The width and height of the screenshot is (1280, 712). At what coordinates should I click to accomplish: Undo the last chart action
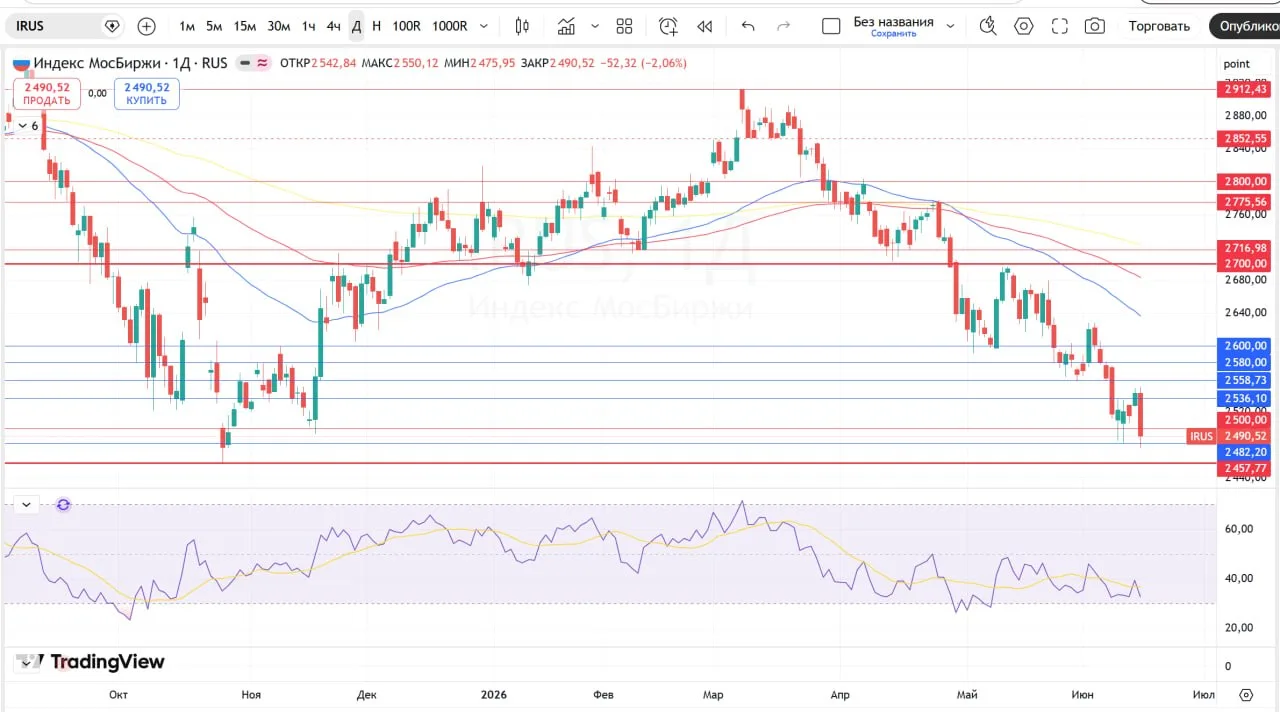pyautogui.click(x=748, y=26)
